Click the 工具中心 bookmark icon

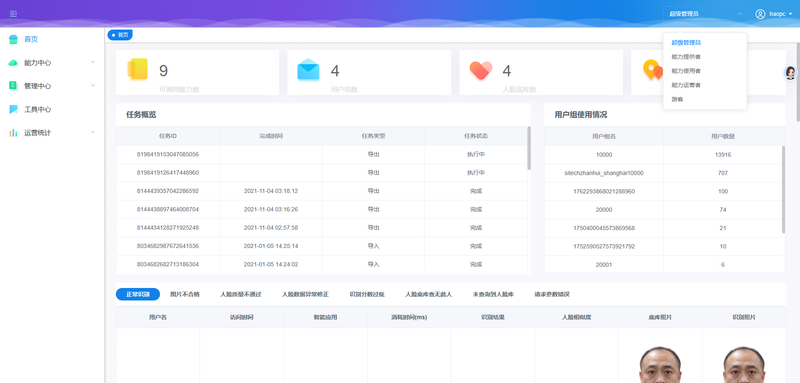tap(13, 109)
